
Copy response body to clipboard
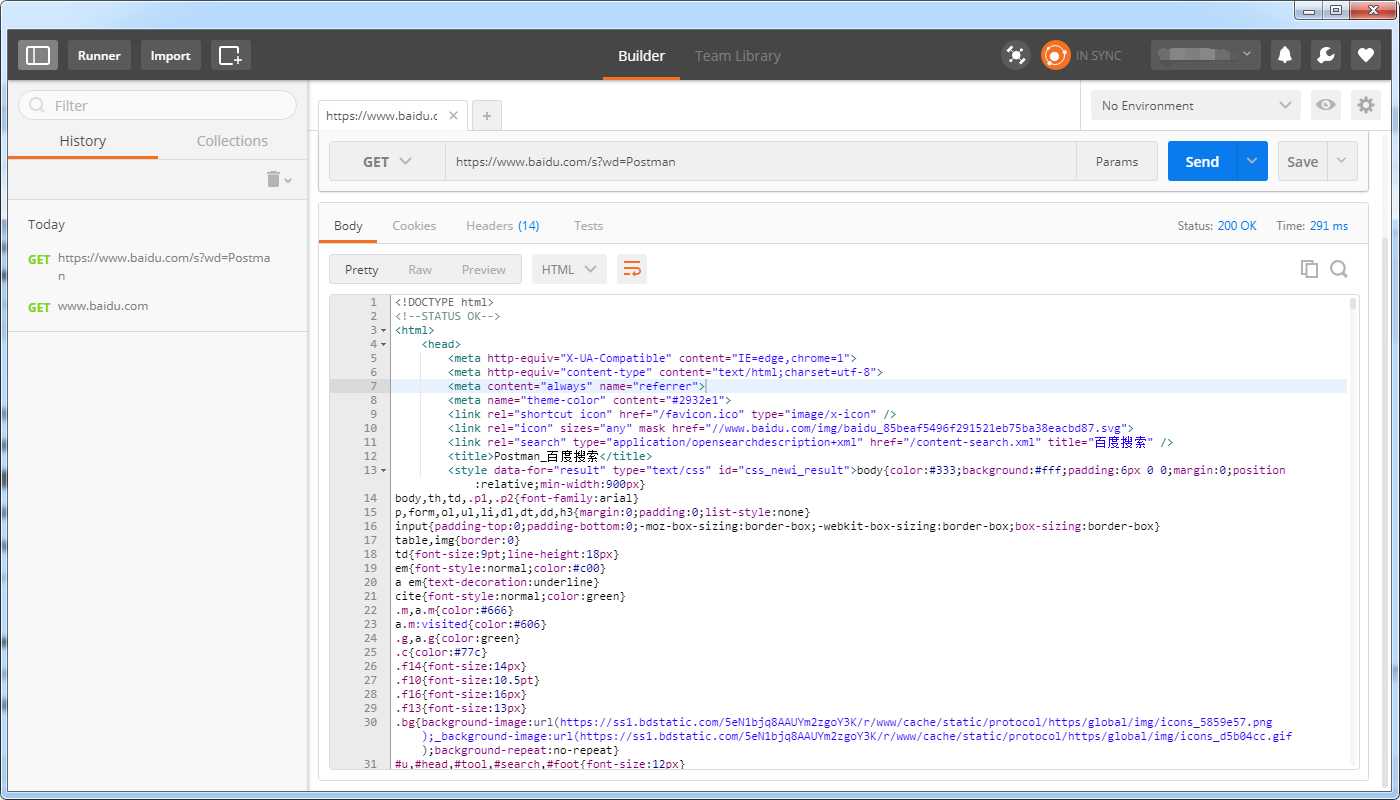tap(1308, 269)
